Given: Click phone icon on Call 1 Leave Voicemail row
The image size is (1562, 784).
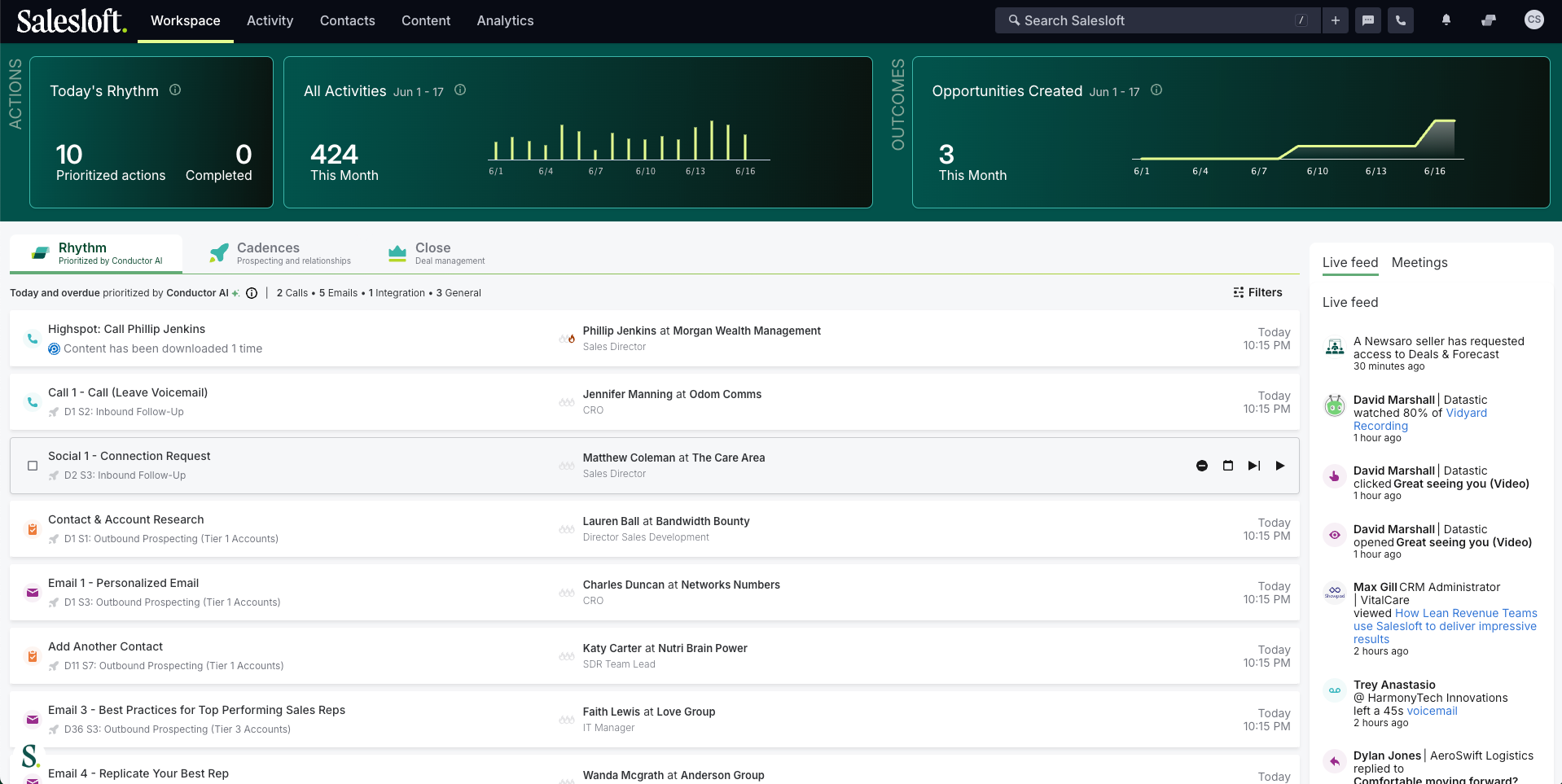Looking at the screenshot, I should click(33, 402).
